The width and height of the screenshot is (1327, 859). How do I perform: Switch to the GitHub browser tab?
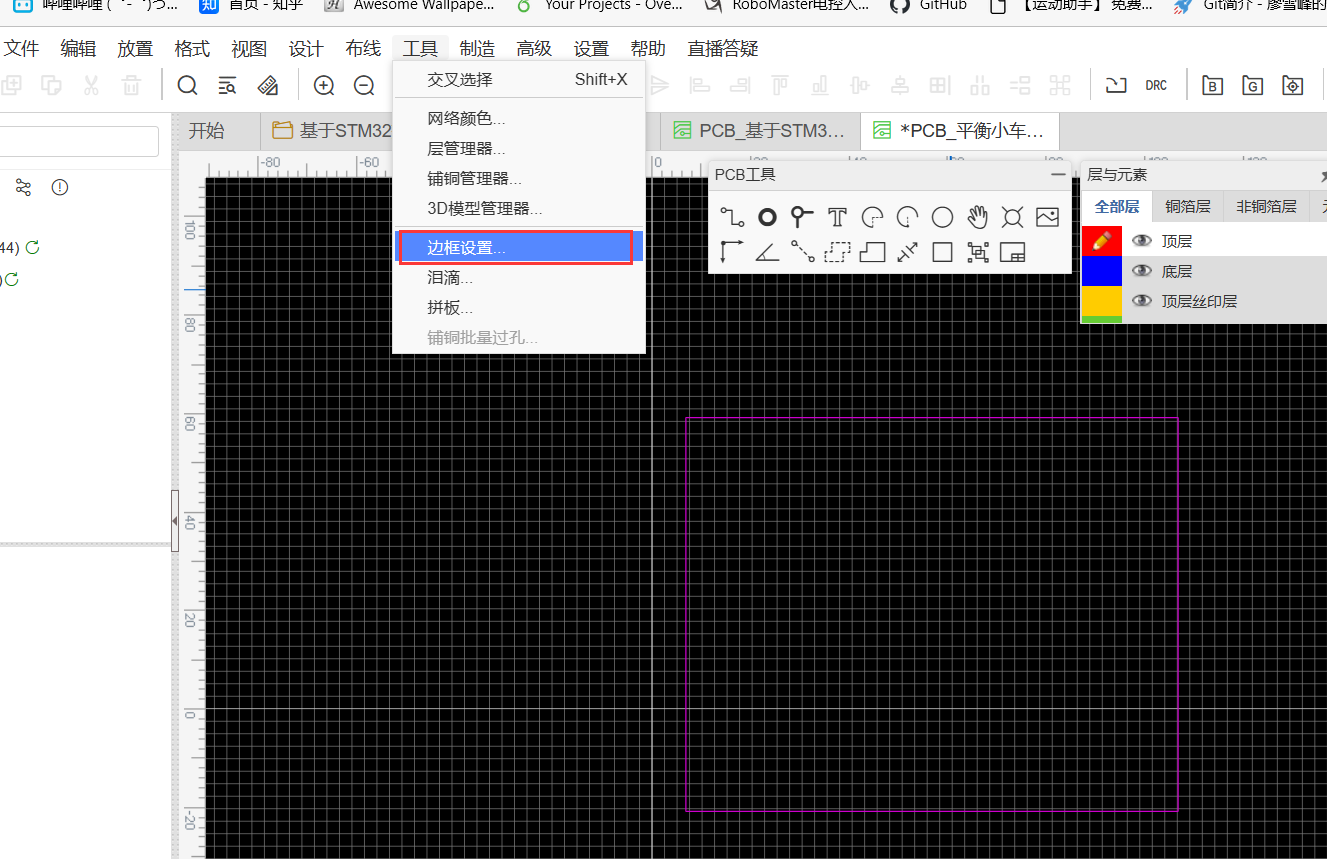930,6
